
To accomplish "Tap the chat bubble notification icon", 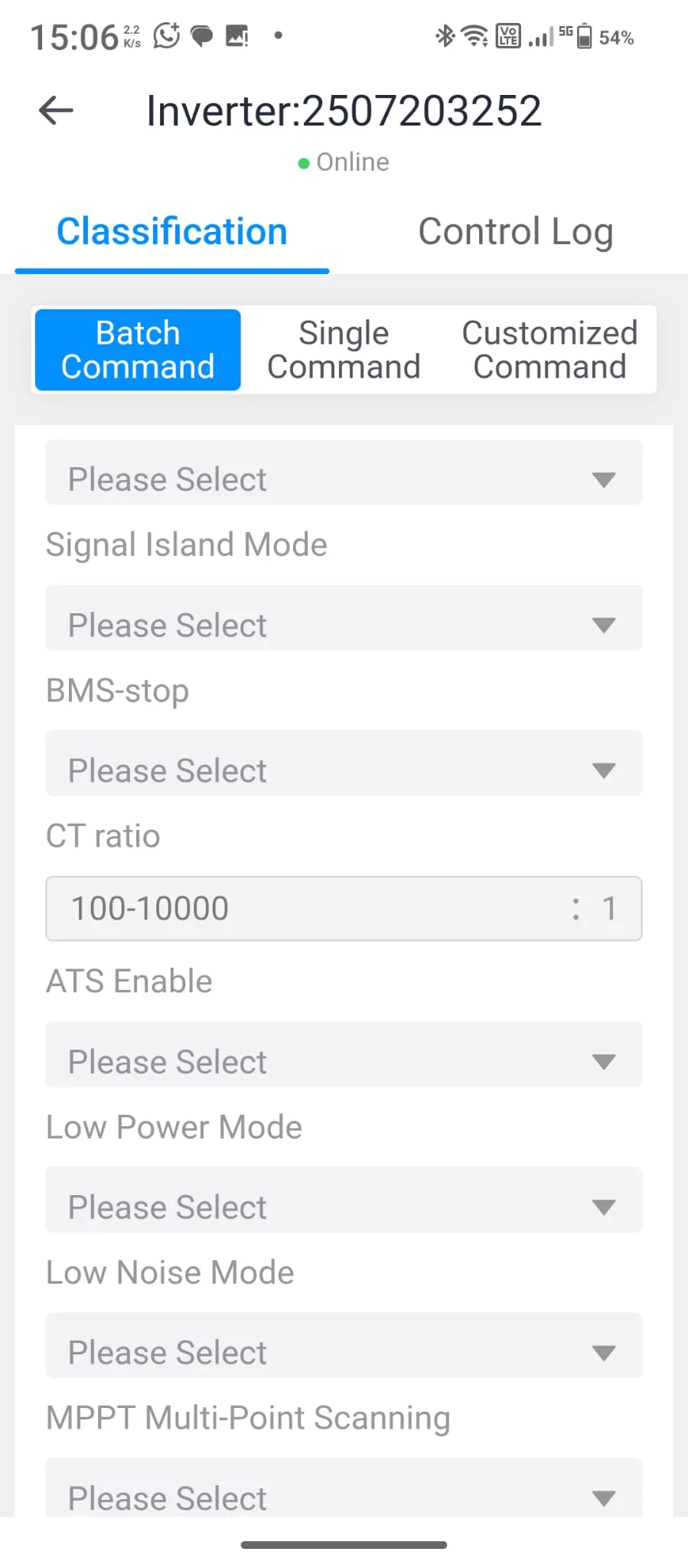I will click(x=201, y=36).
